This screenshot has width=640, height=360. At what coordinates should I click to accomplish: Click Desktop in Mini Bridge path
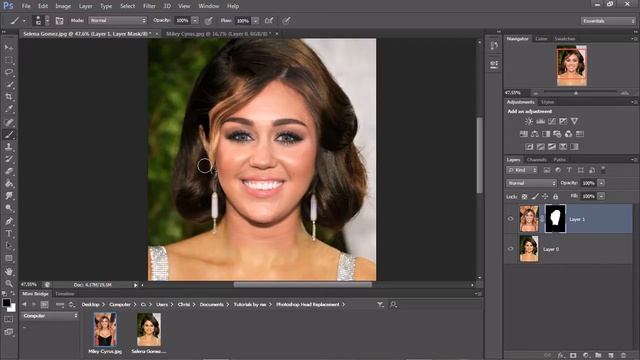coord(90,304)
